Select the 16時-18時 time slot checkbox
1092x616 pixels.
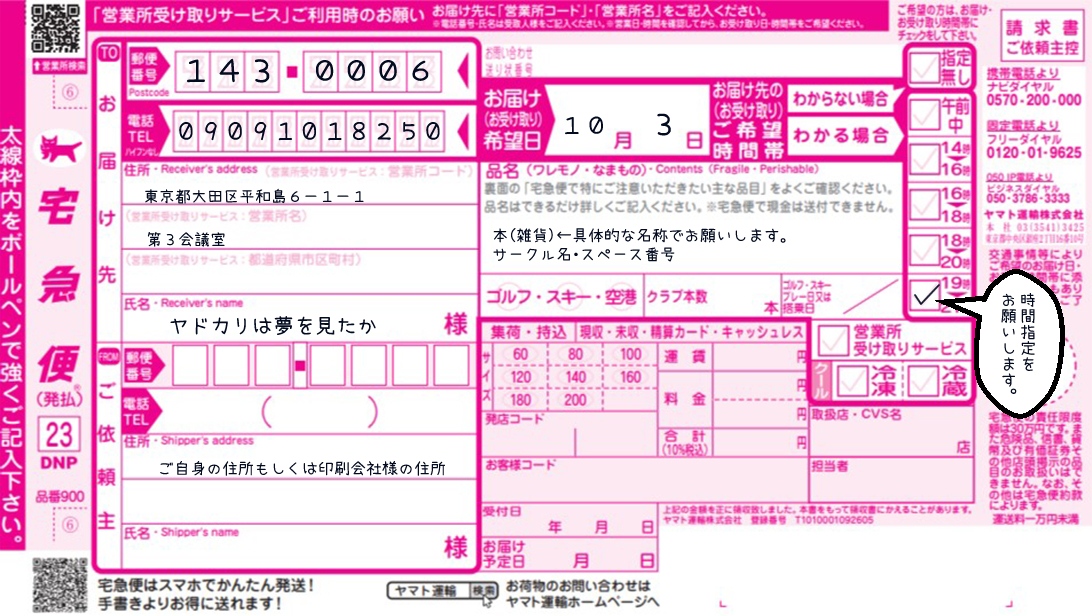click(924, 204)
